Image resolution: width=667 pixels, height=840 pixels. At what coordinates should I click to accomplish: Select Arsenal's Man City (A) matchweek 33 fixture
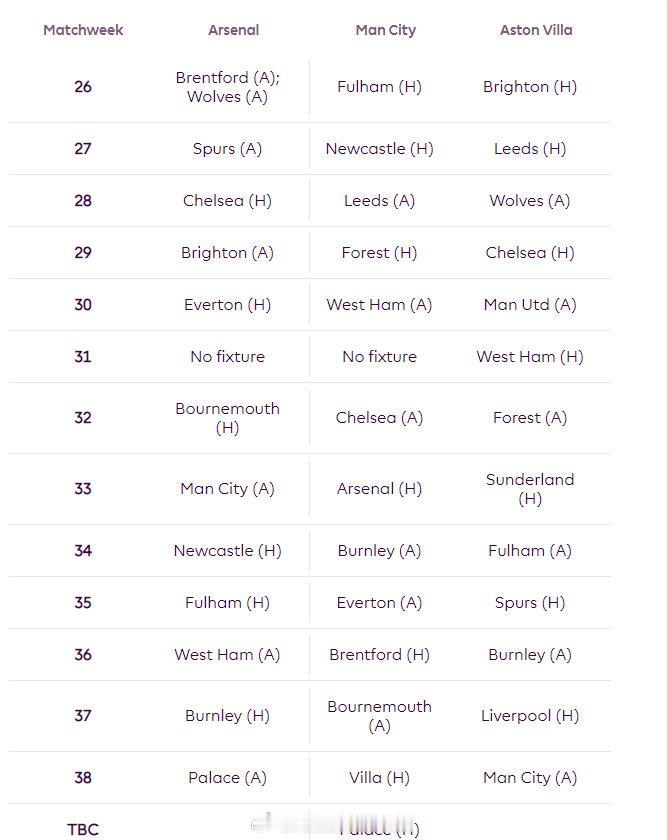click(x=227, y=489)
